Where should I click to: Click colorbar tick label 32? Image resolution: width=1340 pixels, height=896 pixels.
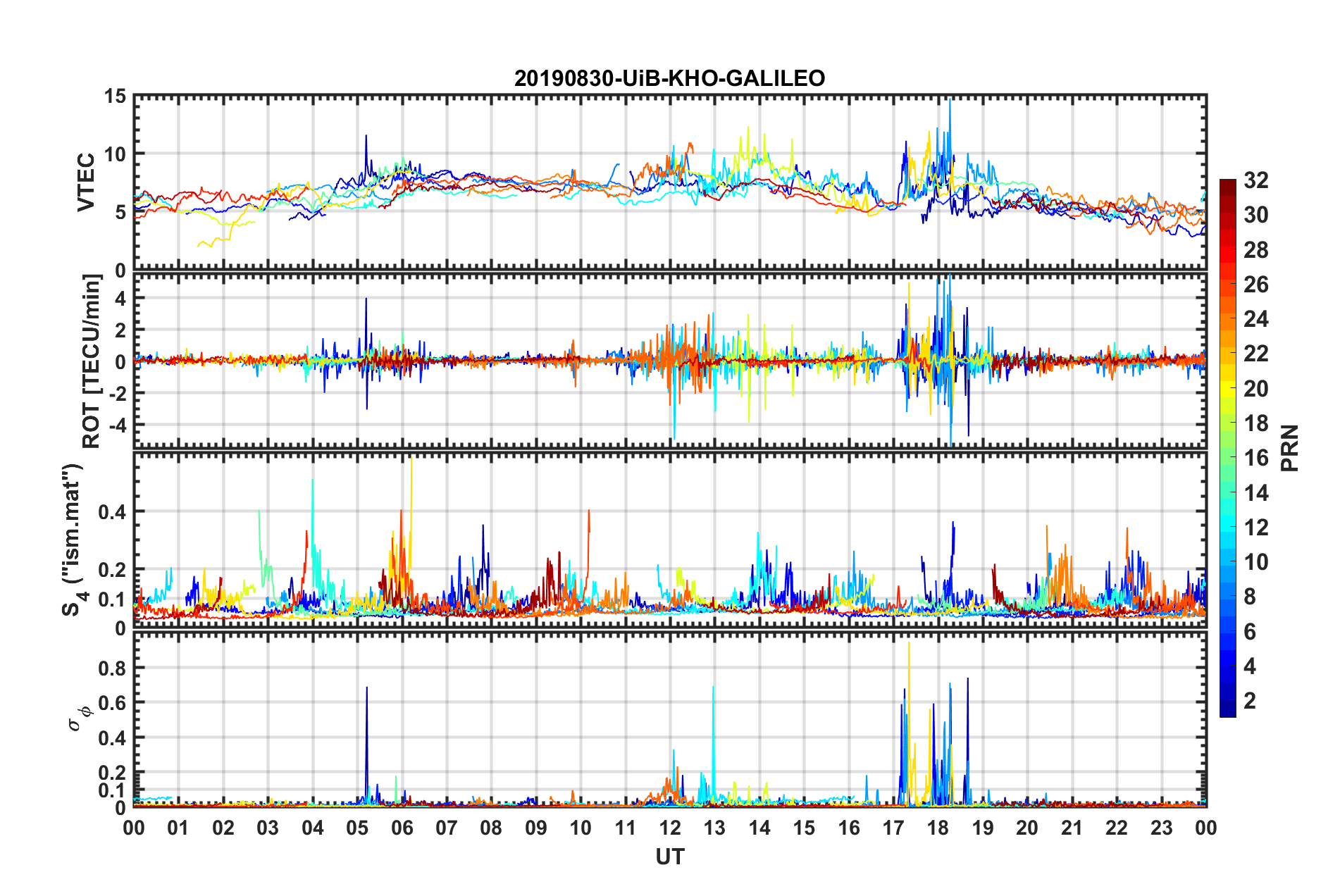(1256, 180)
